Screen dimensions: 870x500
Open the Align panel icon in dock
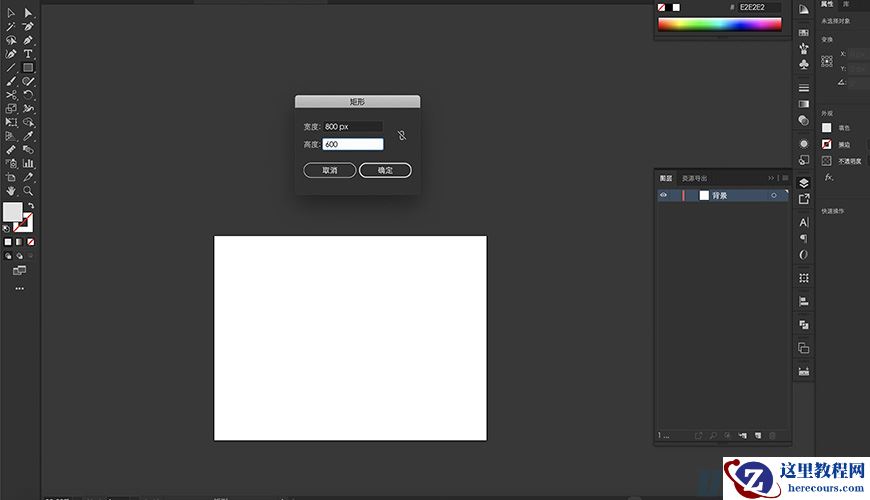[x=804, y=301]
